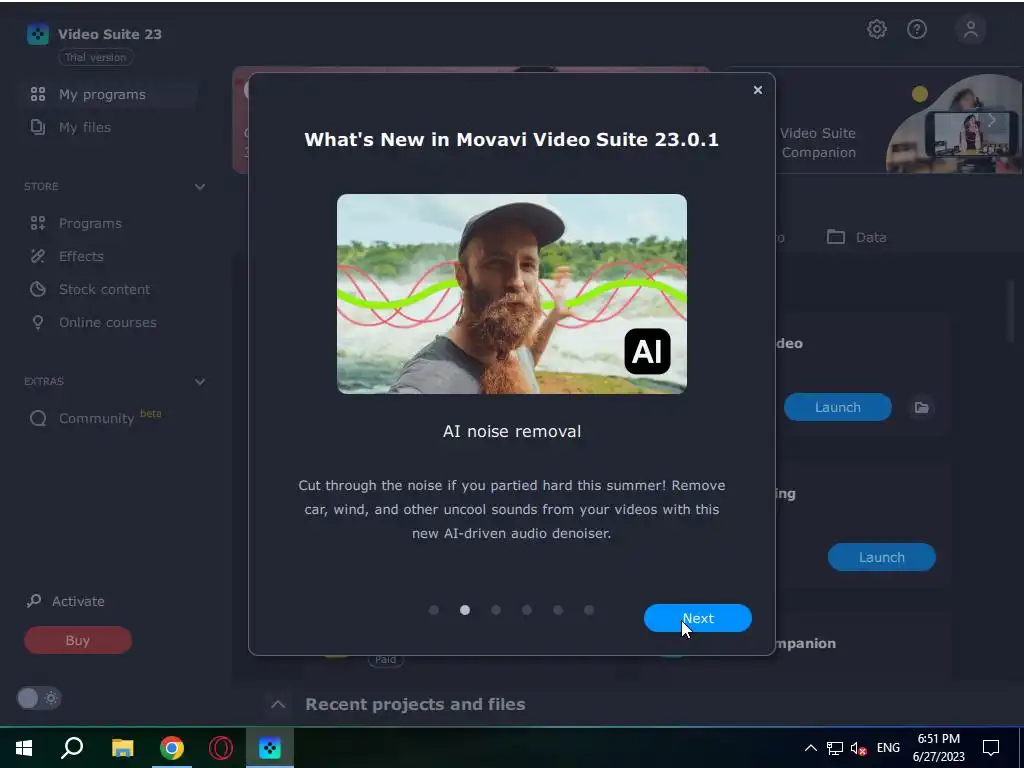This screenshot has height=768, width=1024.
Task: Click the Video Suite 23 logo icon
Action: (x=38, y=34)
